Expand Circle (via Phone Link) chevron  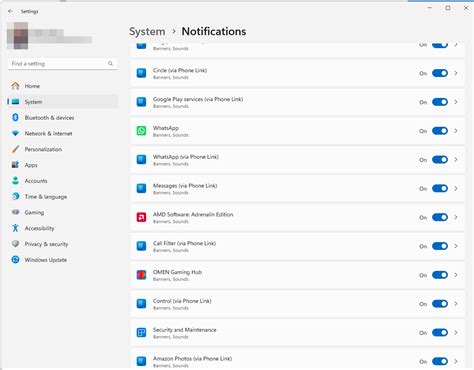pyautogui.click(x=456, y=73)
